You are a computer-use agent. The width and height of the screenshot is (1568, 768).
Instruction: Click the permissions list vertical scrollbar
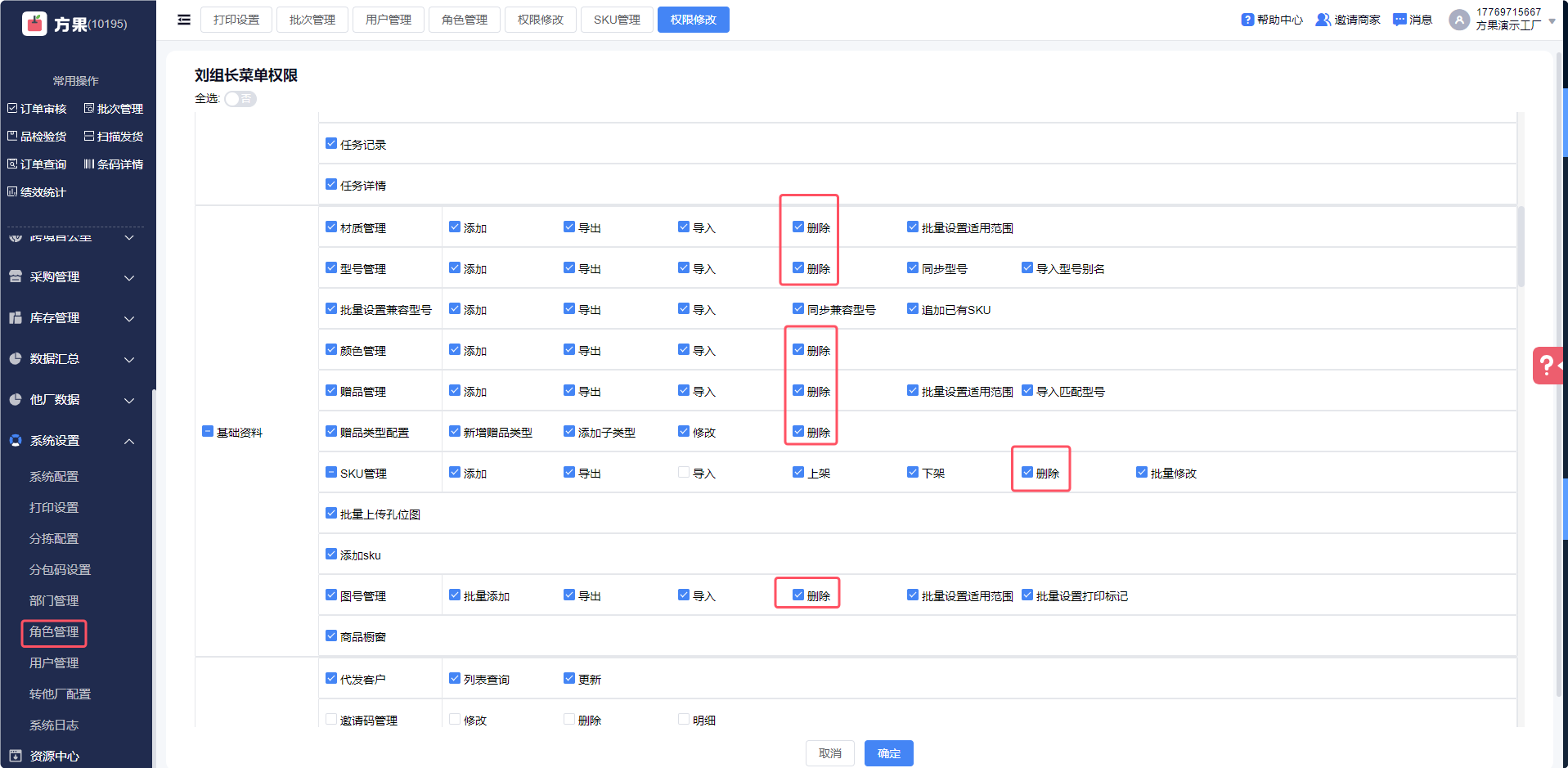(x=1521, y=247)
